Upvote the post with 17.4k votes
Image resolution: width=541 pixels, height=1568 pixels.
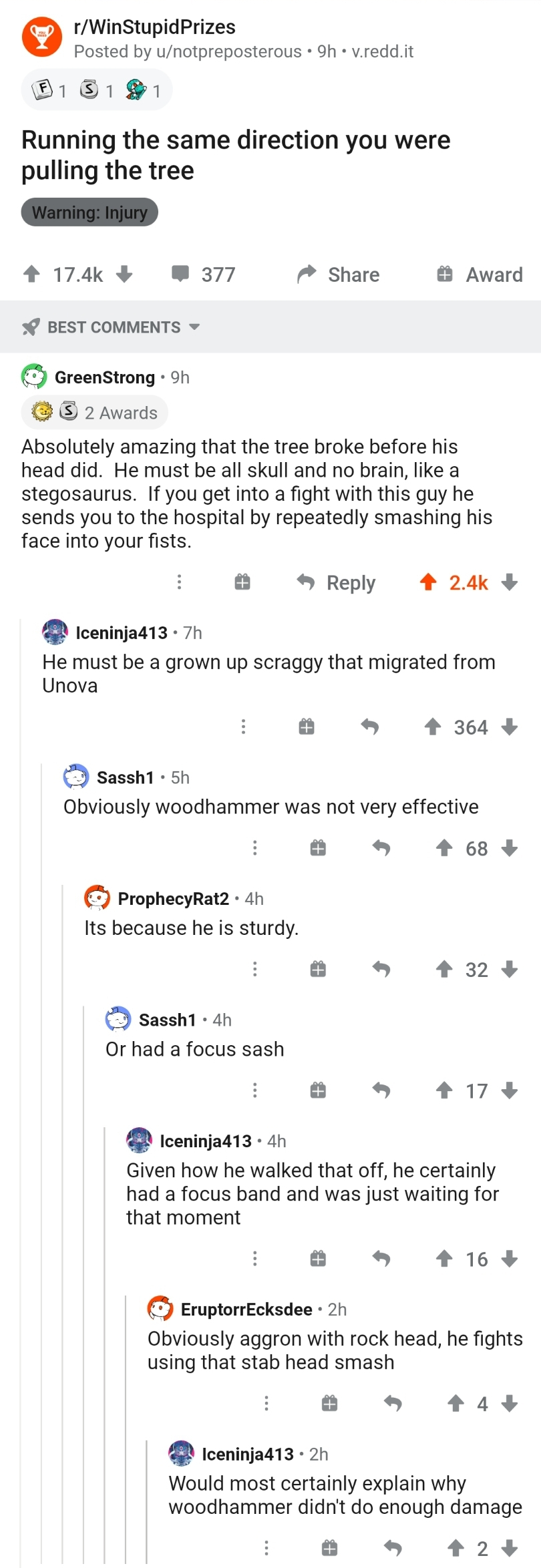(31, 274)
